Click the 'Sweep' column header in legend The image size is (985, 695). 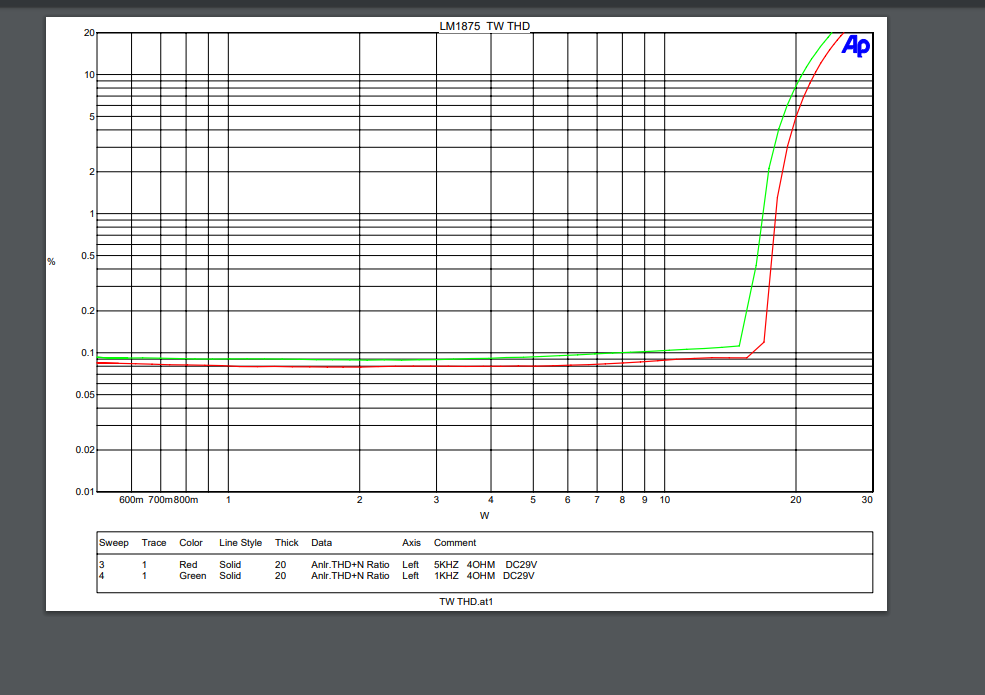point(114,543)
